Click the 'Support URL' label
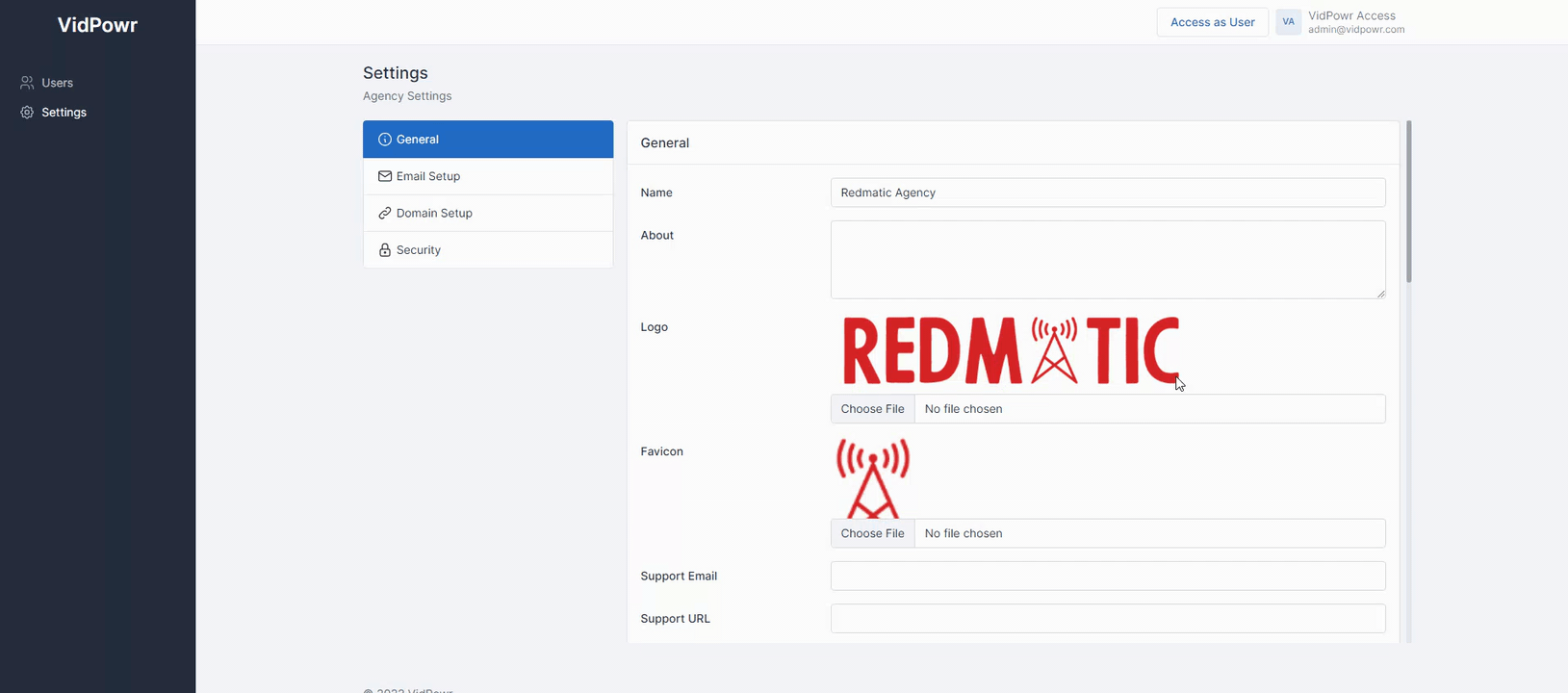Screen dimensions: 1568x693 coord(675,619)
